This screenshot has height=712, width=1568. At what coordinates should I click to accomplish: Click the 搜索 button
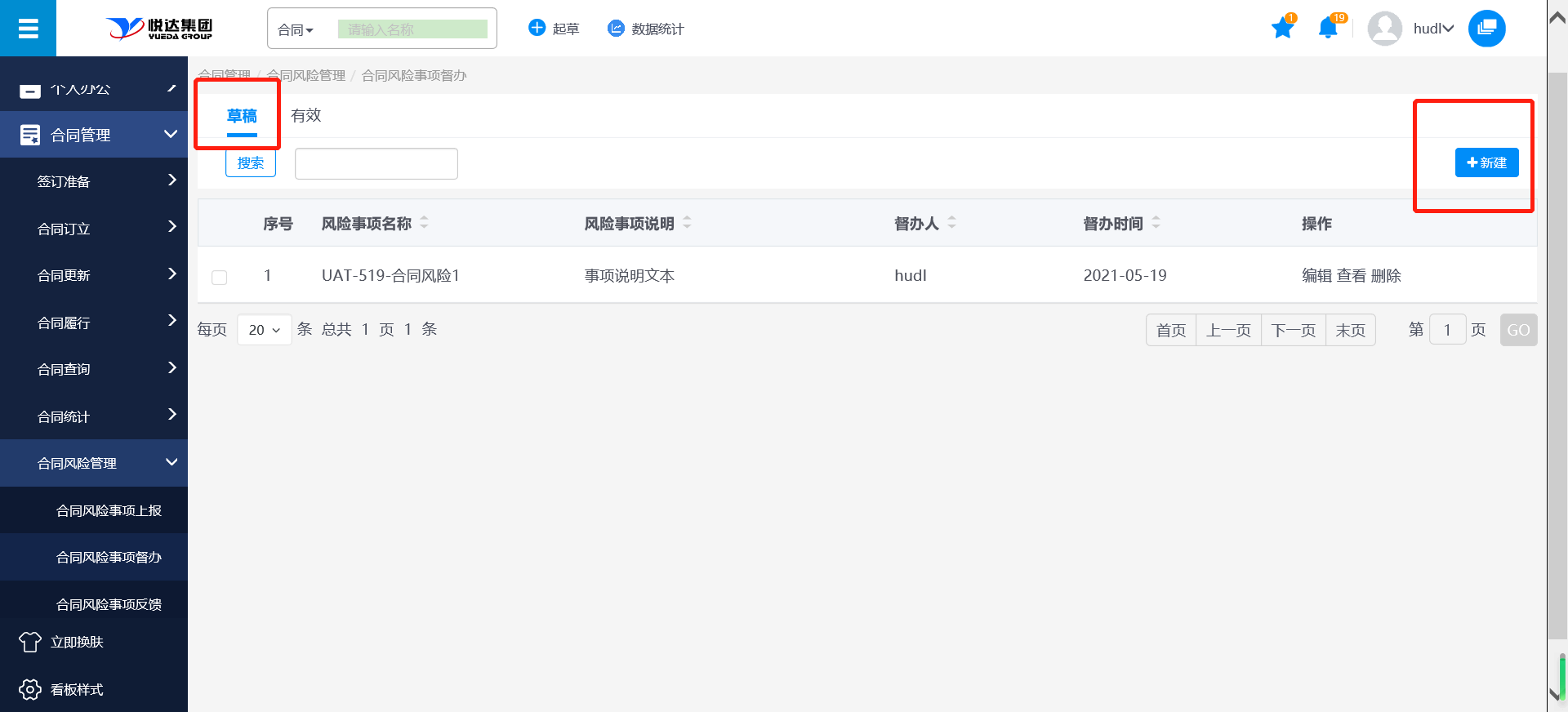point(251,163)
